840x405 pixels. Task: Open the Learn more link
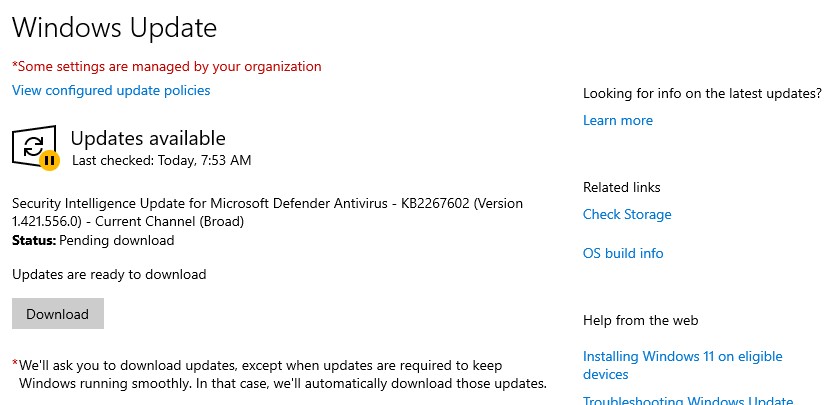(x=618, y=120)
